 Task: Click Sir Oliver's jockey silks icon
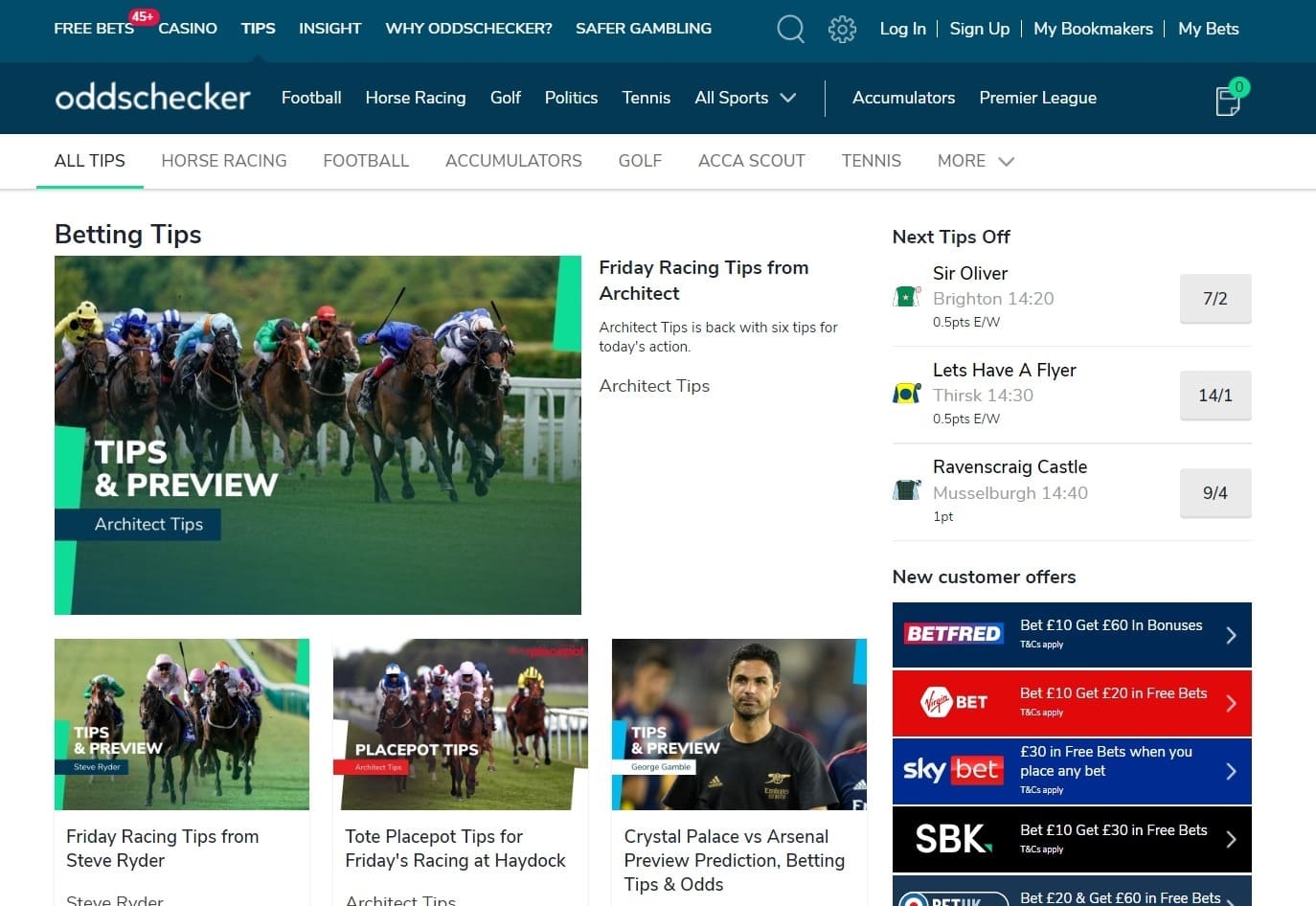pos(906,297)
